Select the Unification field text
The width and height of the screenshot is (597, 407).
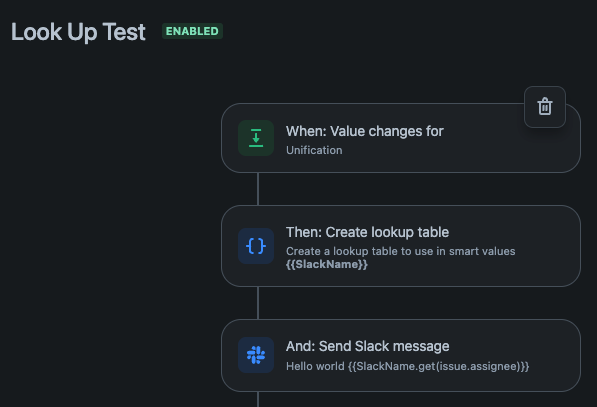[x=314, y=150]
